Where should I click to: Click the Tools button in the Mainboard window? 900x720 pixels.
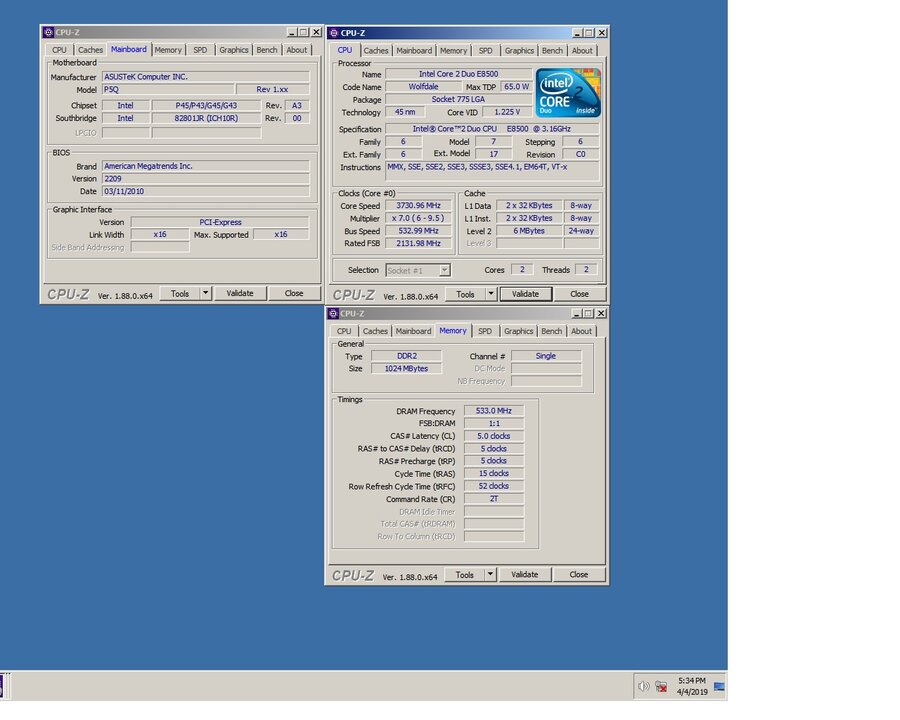(180, 293)
